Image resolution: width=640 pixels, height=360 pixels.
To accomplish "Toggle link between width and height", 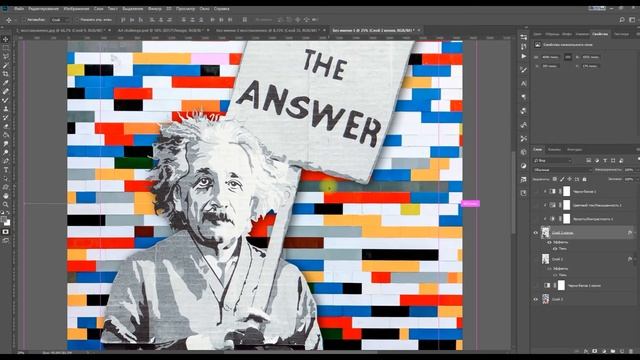I will point(568,57).
